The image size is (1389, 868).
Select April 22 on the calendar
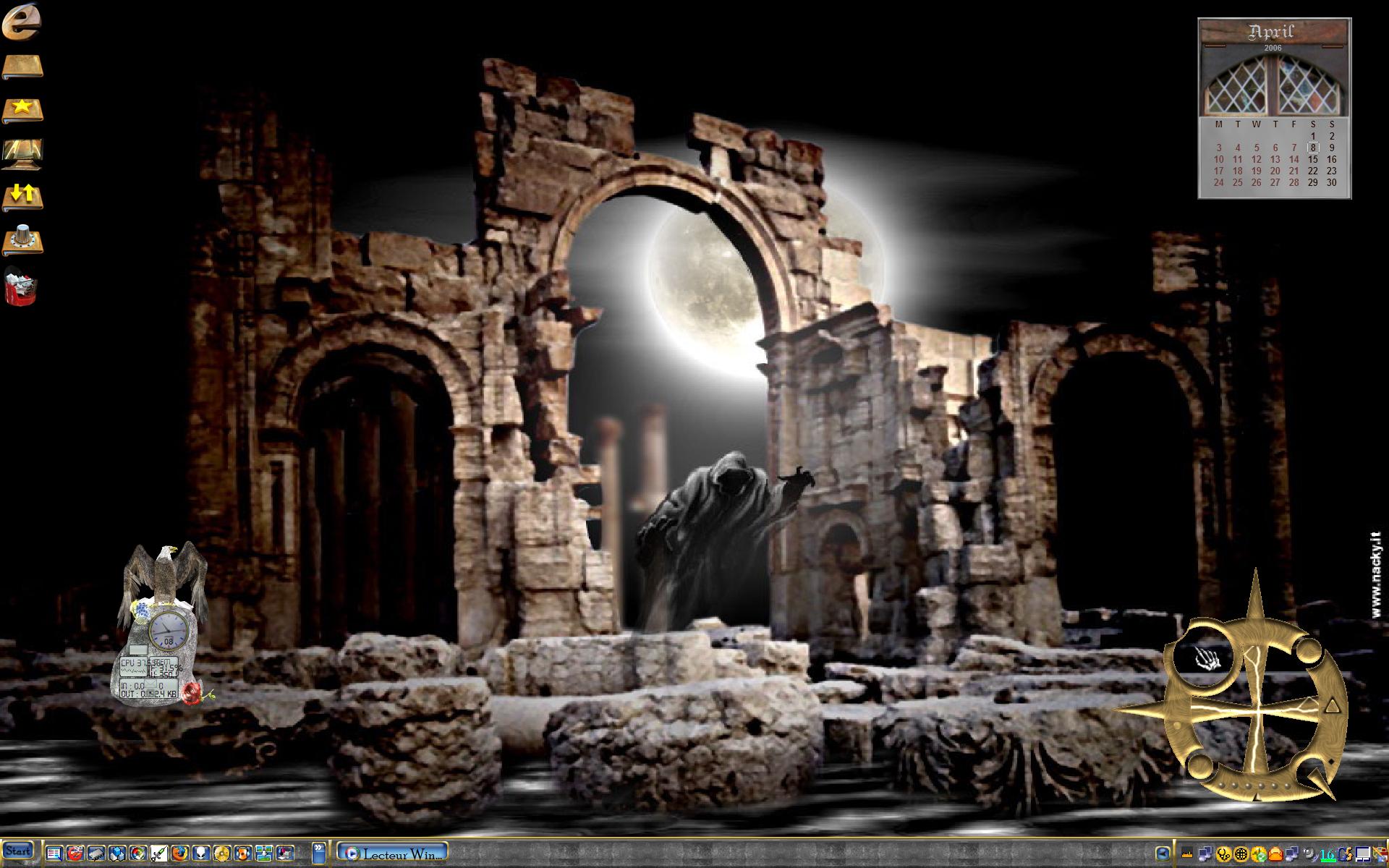pyautogui.click(x=1313, y=171)
